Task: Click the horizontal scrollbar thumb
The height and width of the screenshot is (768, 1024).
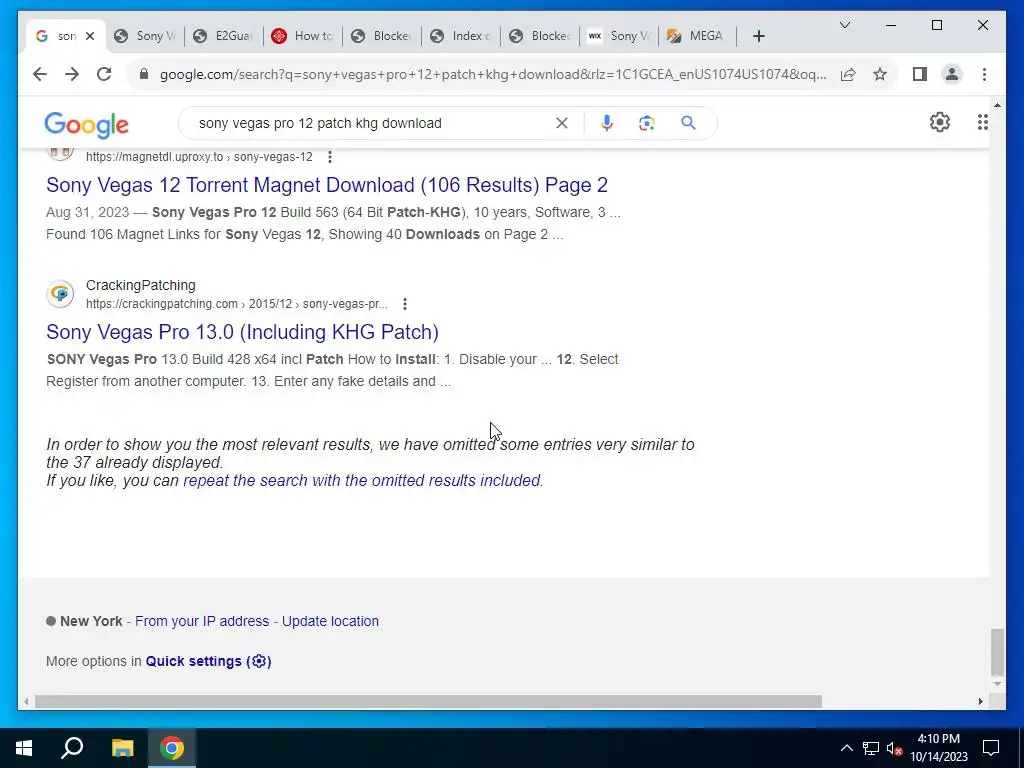Action: 428,701
